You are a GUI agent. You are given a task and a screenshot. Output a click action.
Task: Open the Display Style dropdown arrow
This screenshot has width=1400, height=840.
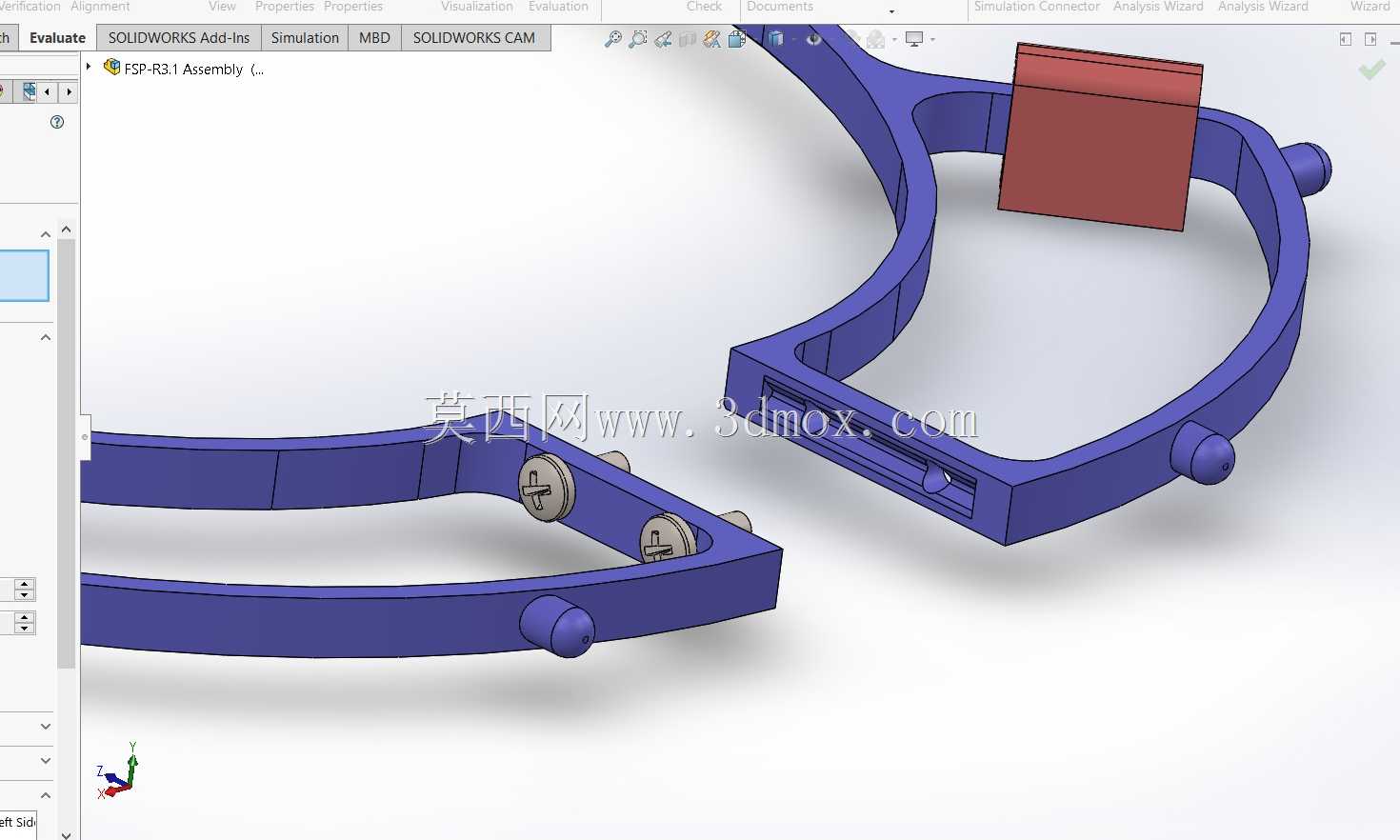pyautogui.click(x=794, y=40)
